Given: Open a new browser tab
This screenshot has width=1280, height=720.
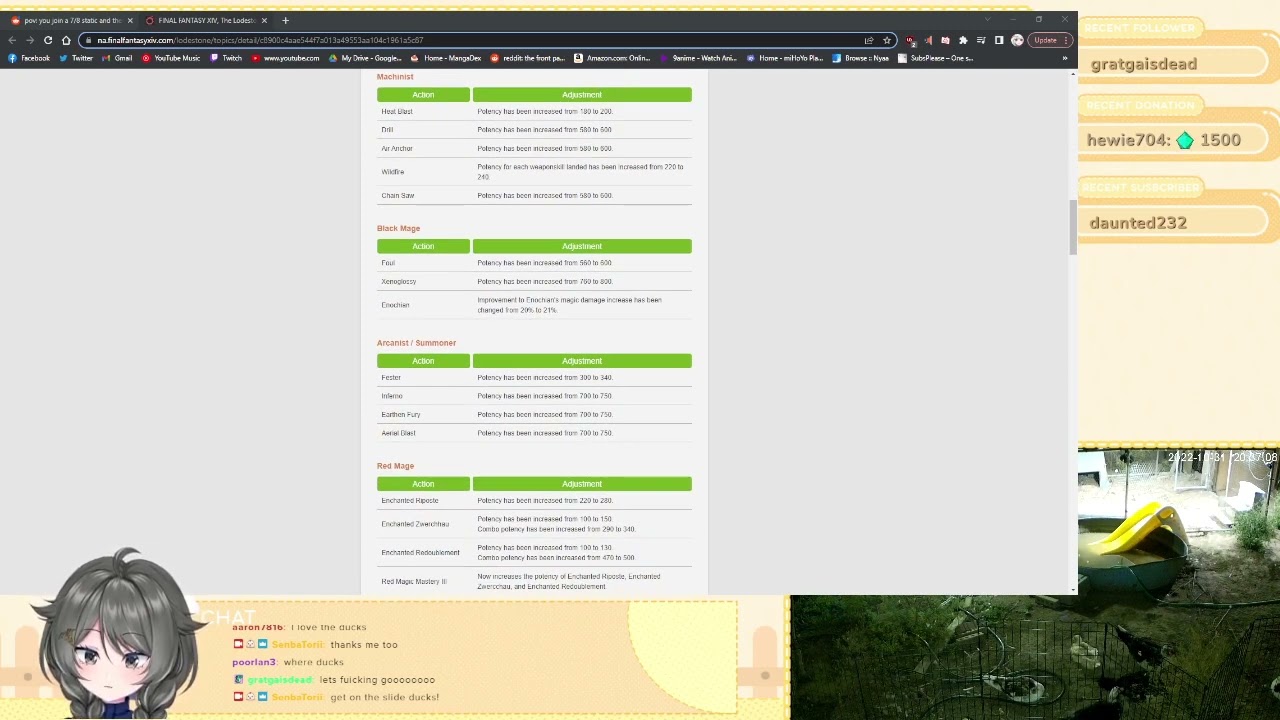Looking at the screenshot, I should [285, 20].
